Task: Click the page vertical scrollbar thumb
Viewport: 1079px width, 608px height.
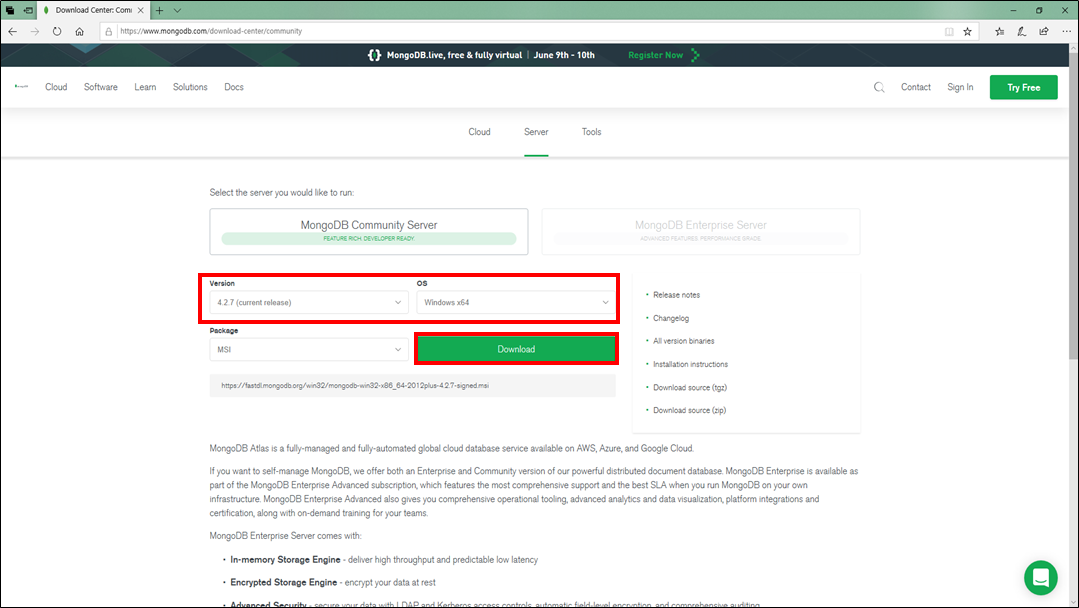Action: click(x=1073, y=206)
